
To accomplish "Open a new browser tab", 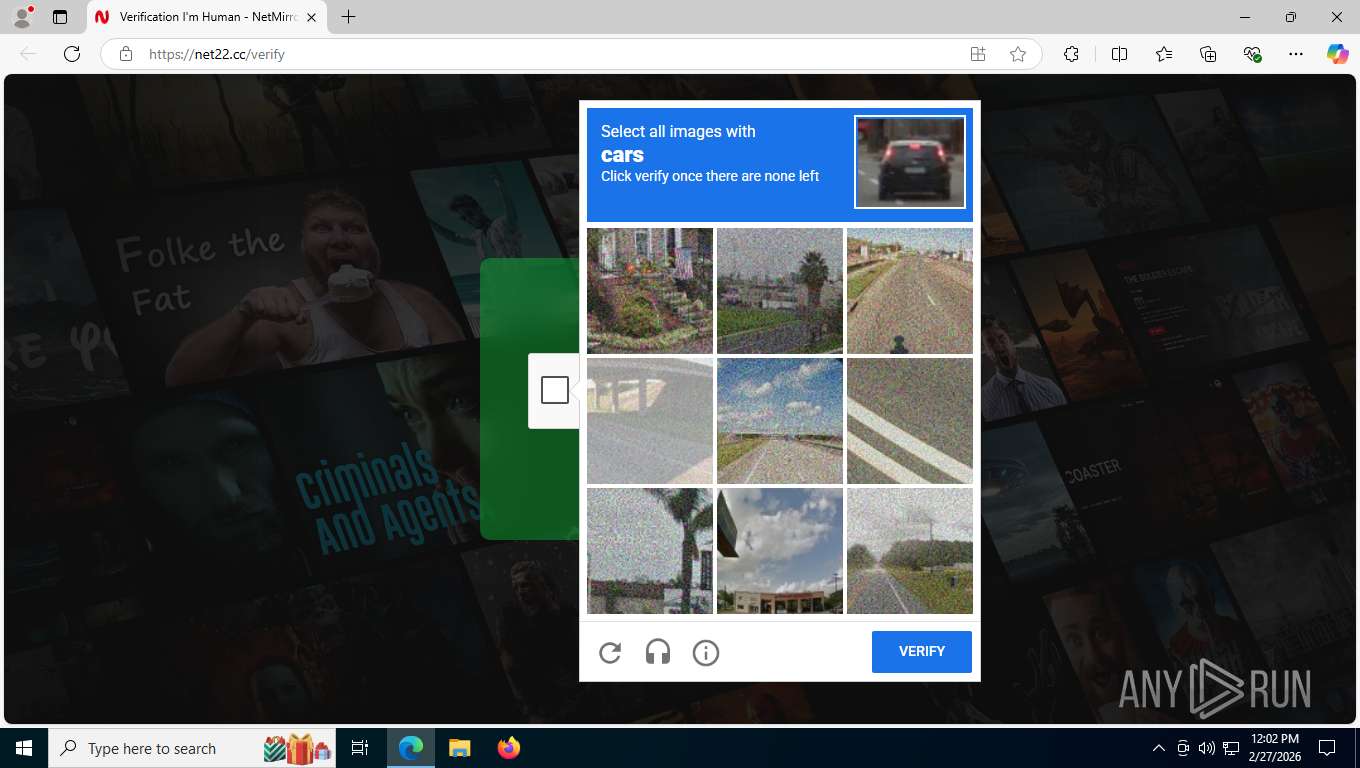I will point(348,17).
